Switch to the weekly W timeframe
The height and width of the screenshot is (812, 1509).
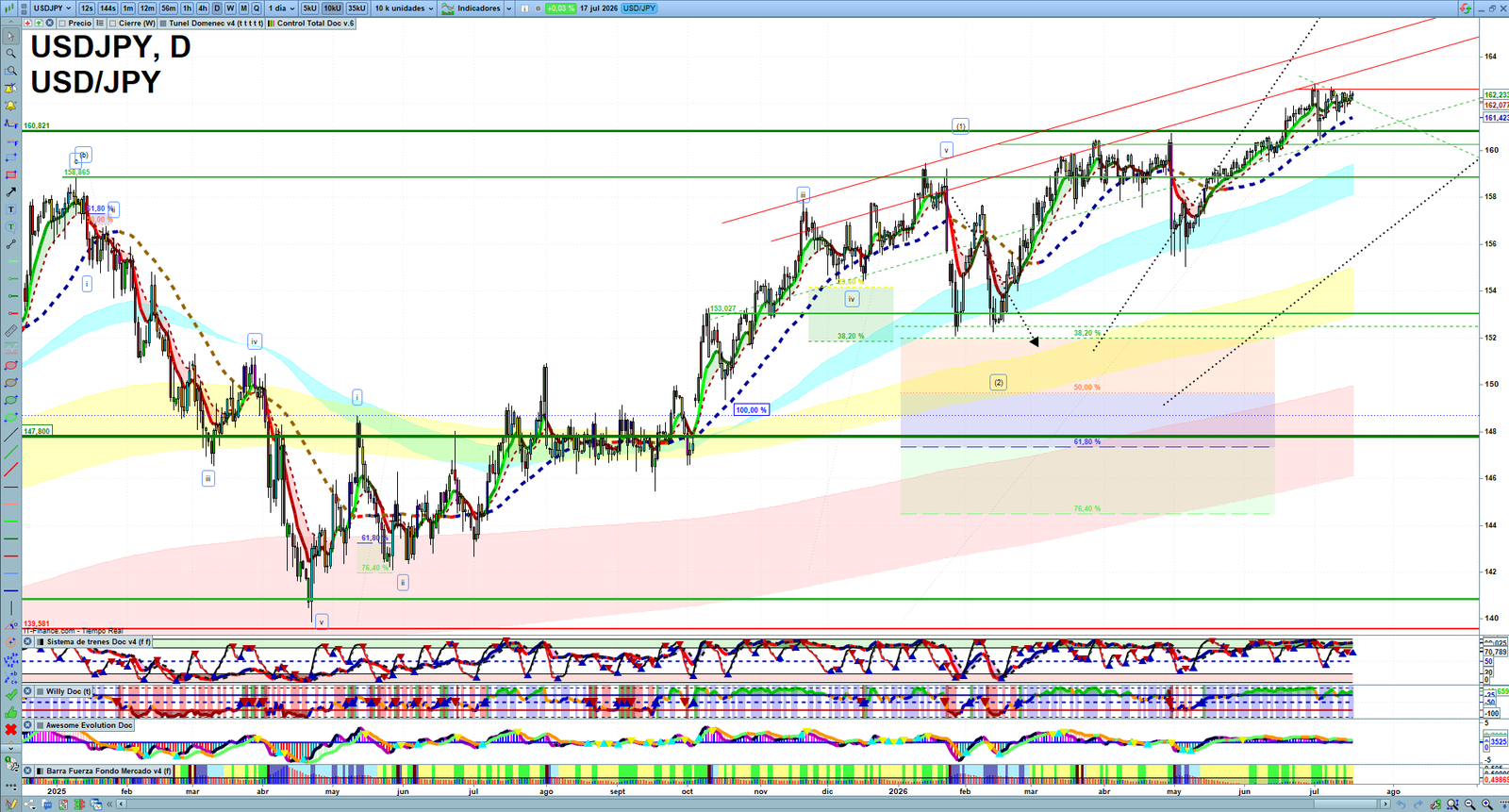coord(230,8)
